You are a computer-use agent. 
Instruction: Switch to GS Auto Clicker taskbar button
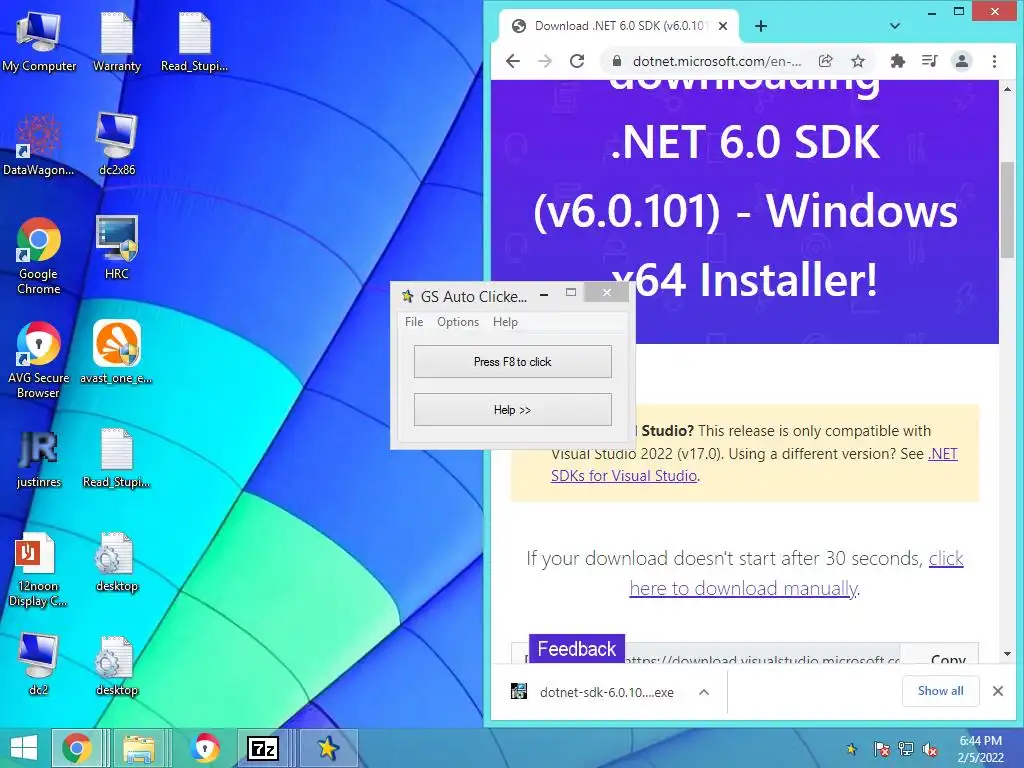click(328, 748)
